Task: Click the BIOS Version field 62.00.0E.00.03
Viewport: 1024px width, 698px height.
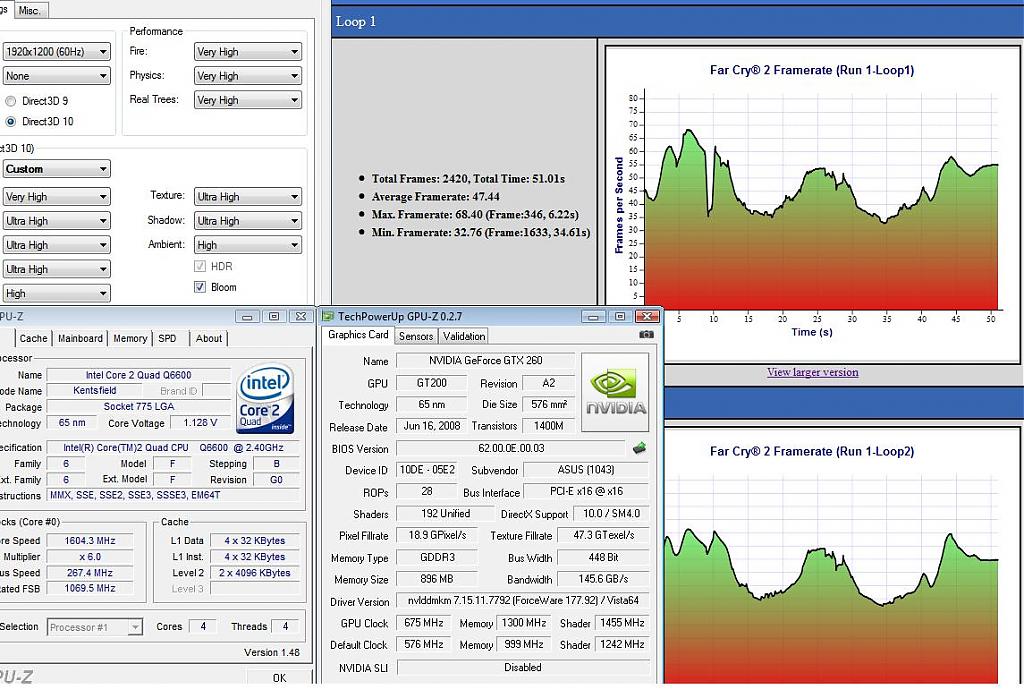Action: tap(511, 449)
